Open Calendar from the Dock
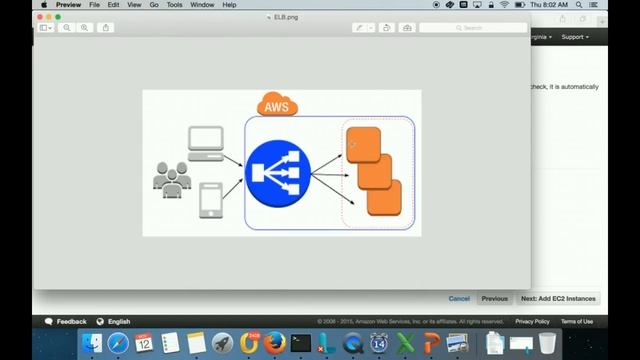The height and width of the screenshot is (360, 640). click(144, 343)
